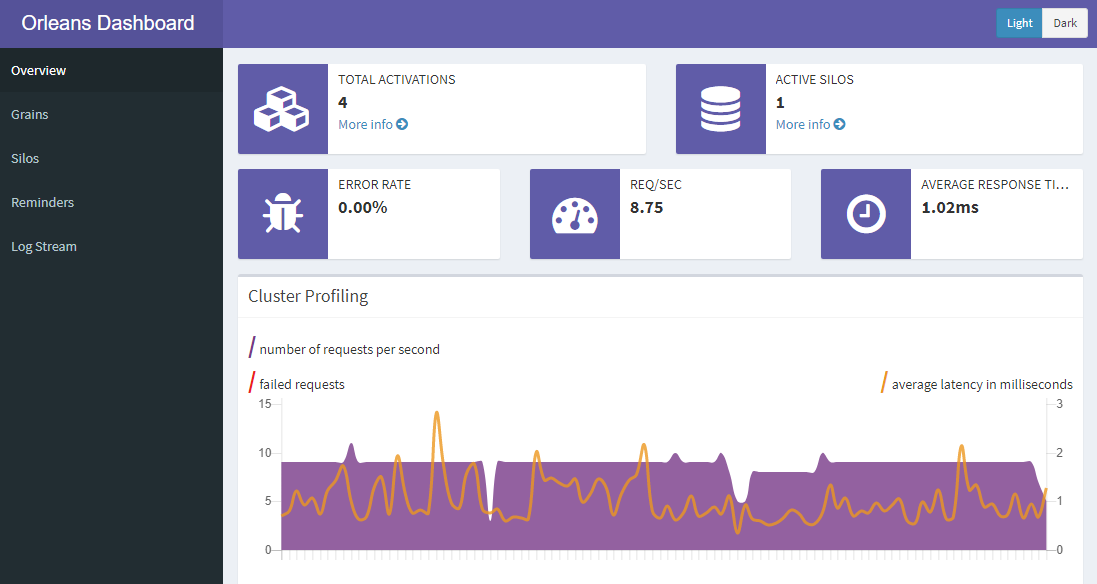Switch to the Light theme

pos(1019,23)
